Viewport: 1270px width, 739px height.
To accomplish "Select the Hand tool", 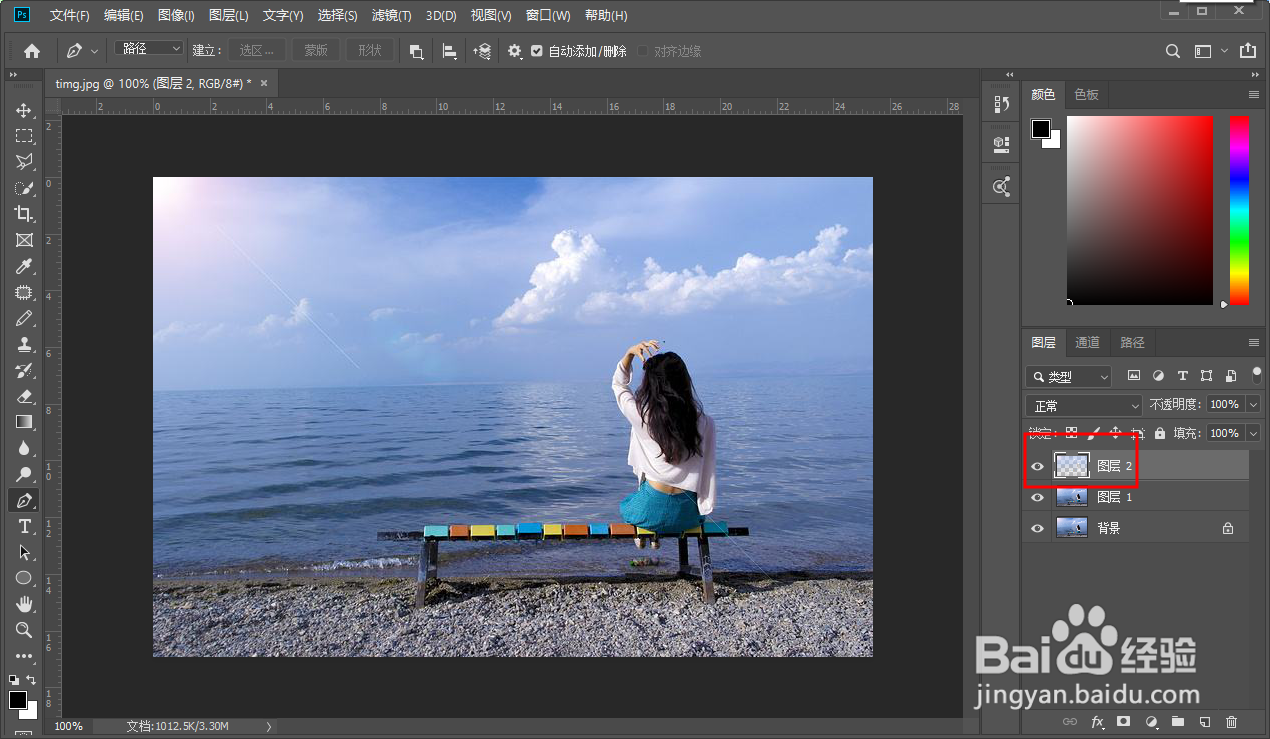I will pos(24,604).
